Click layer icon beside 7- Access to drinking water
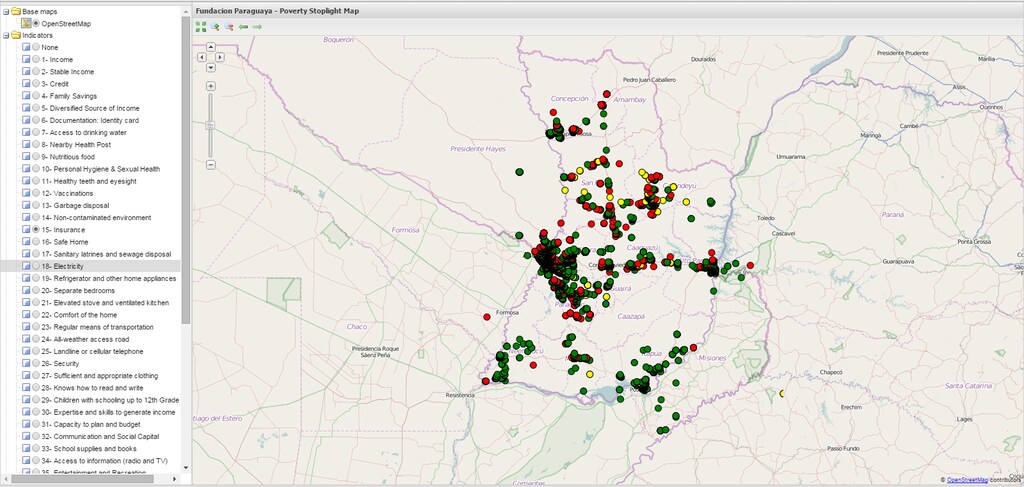This screenshot has width=1024, height=487. coord(26,133)
